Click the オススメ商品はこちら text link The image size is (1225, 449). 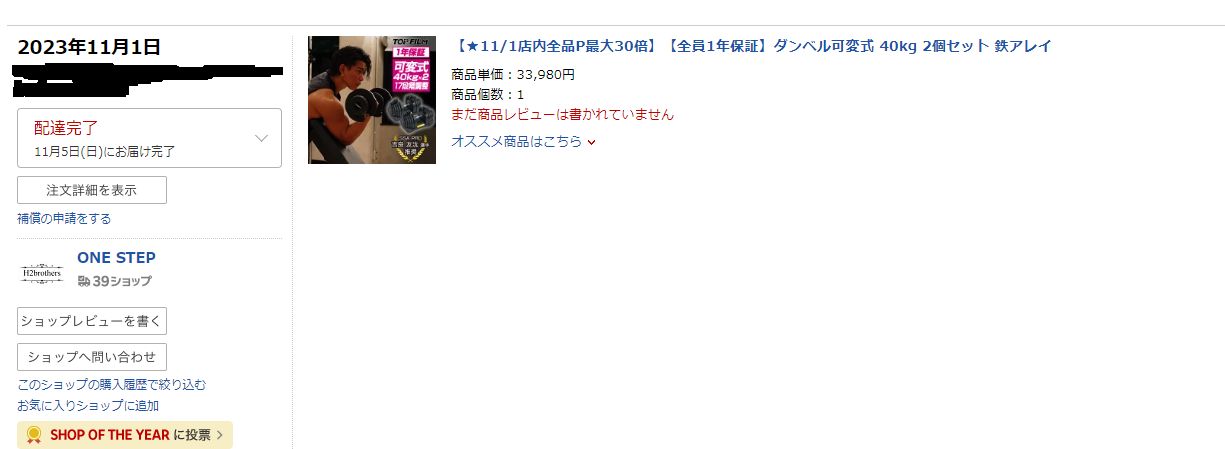coord(516,142)
